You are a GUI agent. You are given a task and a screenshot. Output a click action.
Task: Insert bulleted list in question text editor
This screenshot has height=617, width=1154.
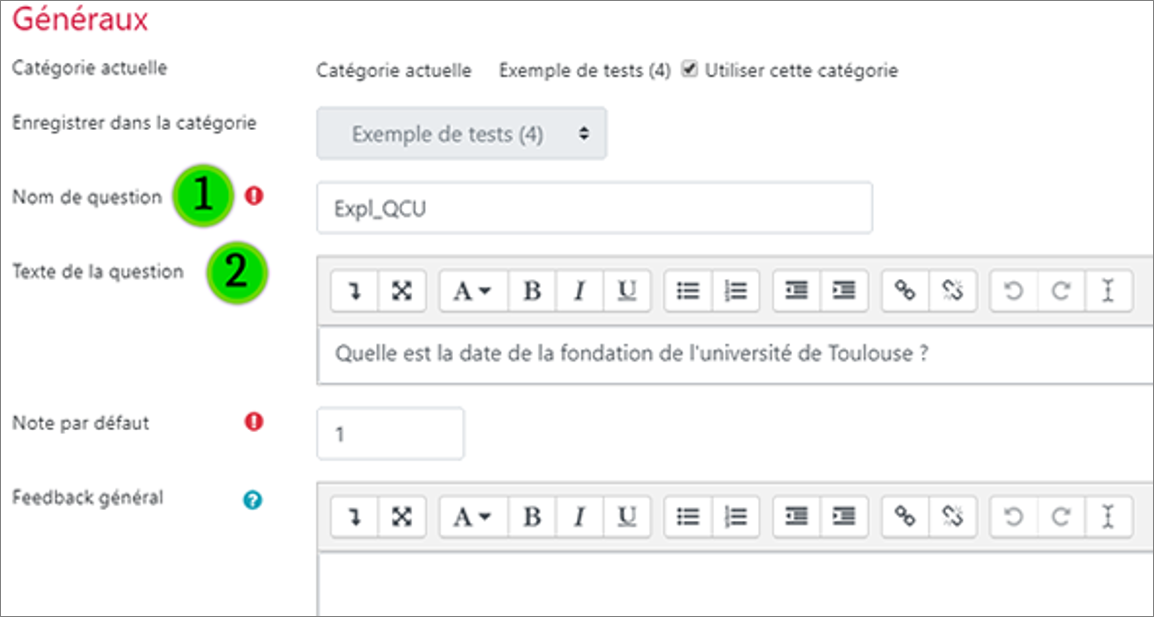pos(688,292)
